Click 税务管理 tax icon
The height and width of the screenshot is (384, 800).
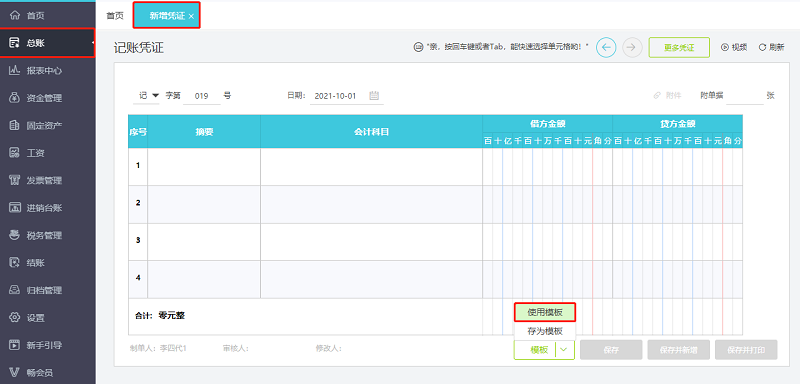(x=15, y=235)
